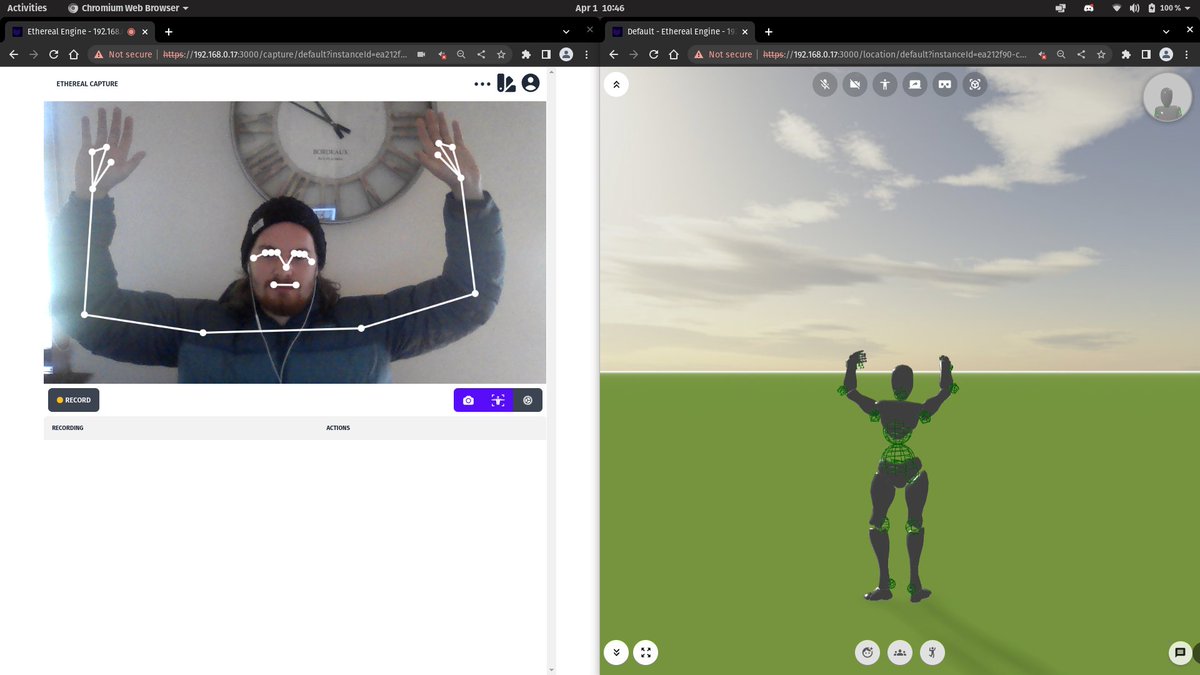Open the emote face button

(x=868, y=653)
